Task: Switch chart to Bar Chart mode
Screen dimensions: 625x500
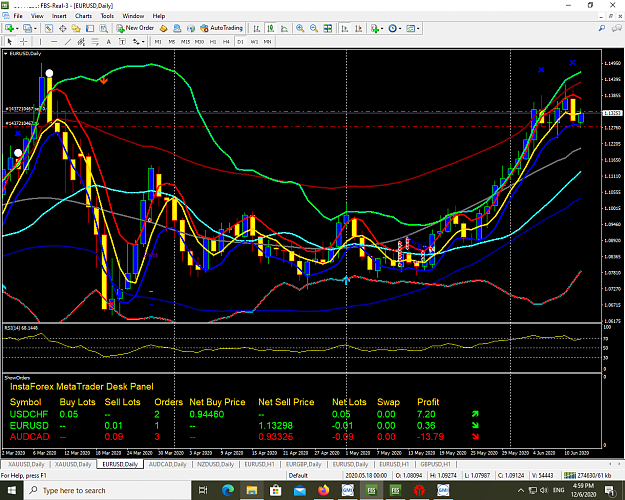Action: point(257,28)
